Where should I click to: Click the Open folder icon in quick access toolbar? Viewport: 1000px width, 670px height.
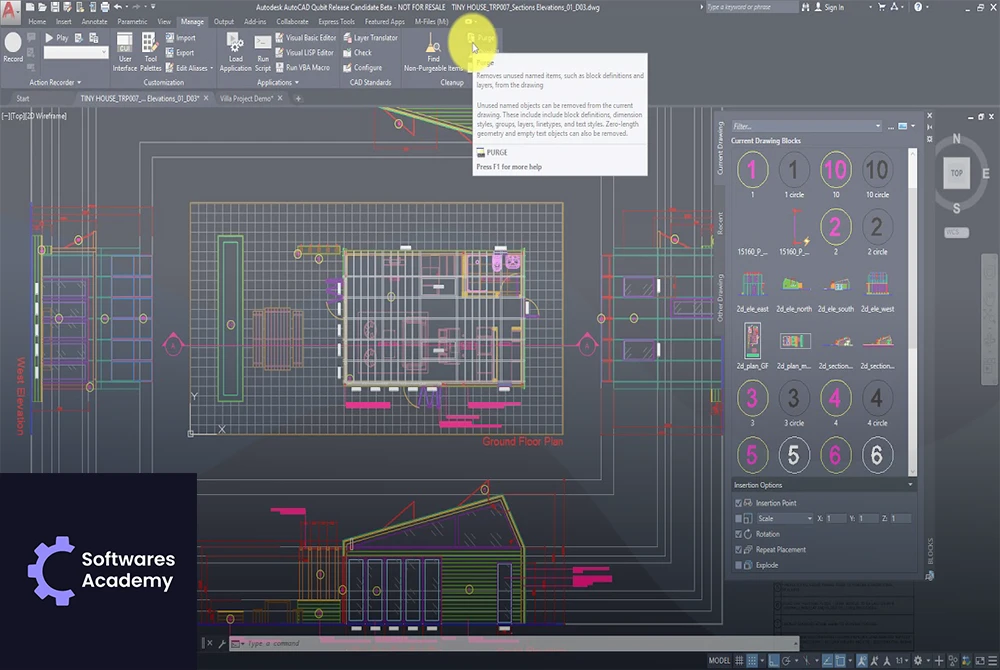coord(42,7)
